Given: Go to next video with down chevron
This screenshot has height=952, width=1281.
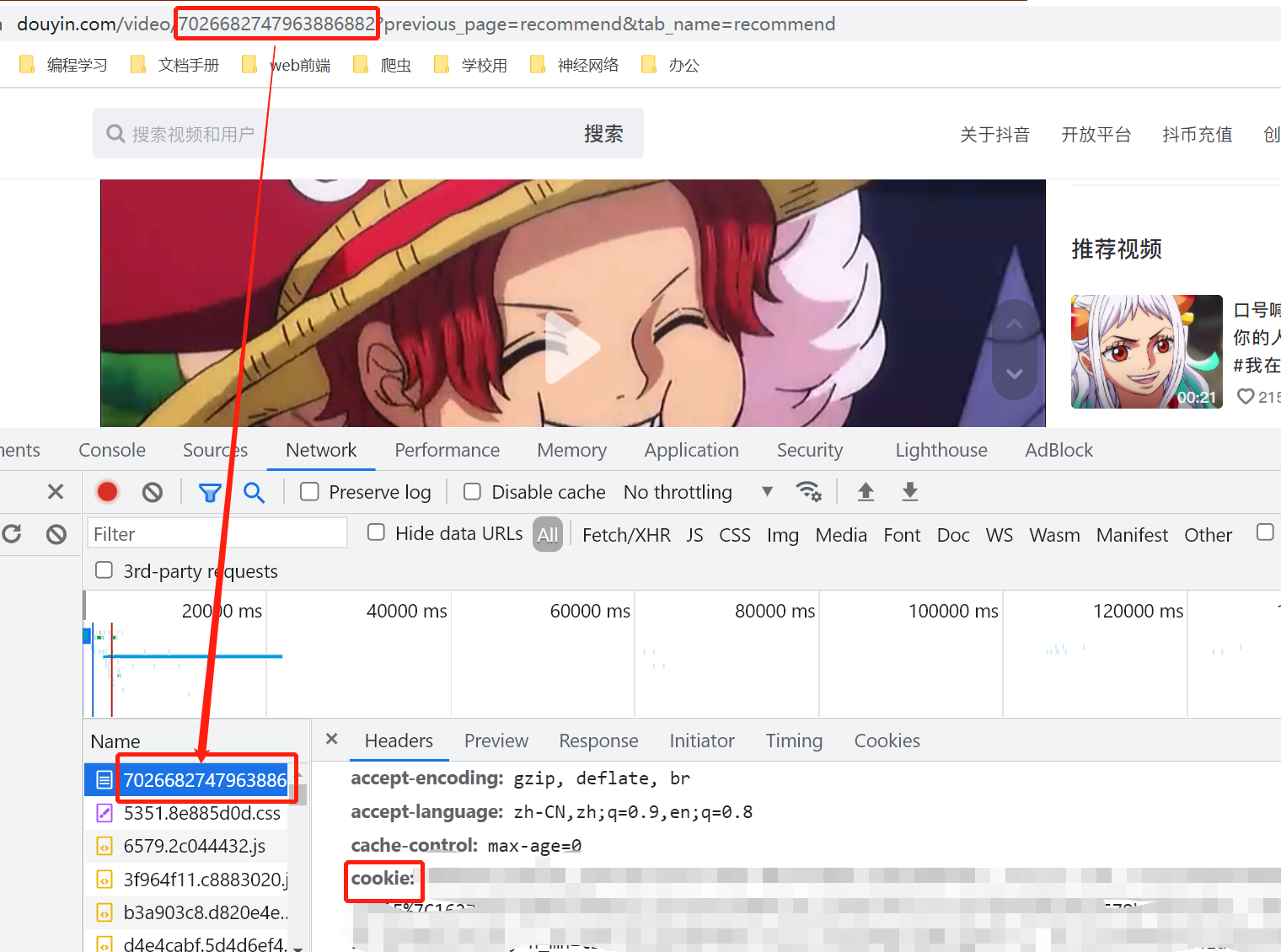Looking at the screenshot, I should (x=1015, y=373).
